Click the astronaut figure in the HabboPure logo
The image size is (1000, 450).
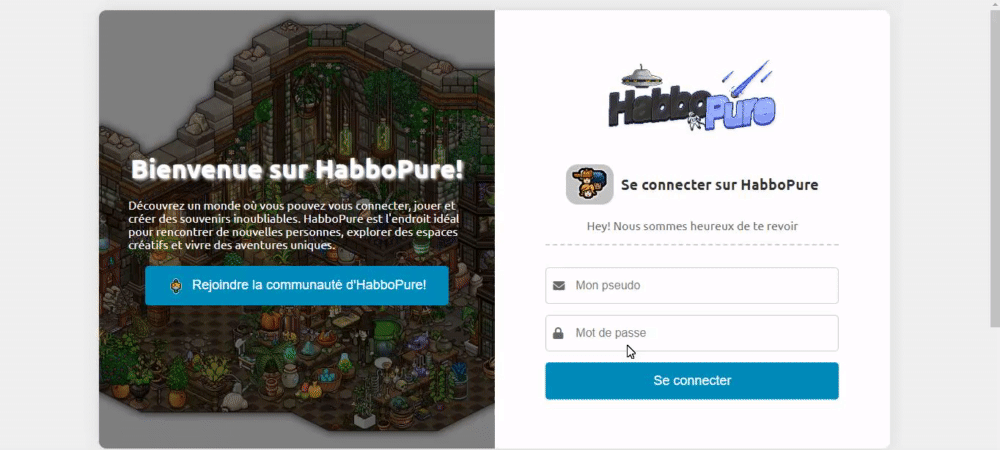695,120
